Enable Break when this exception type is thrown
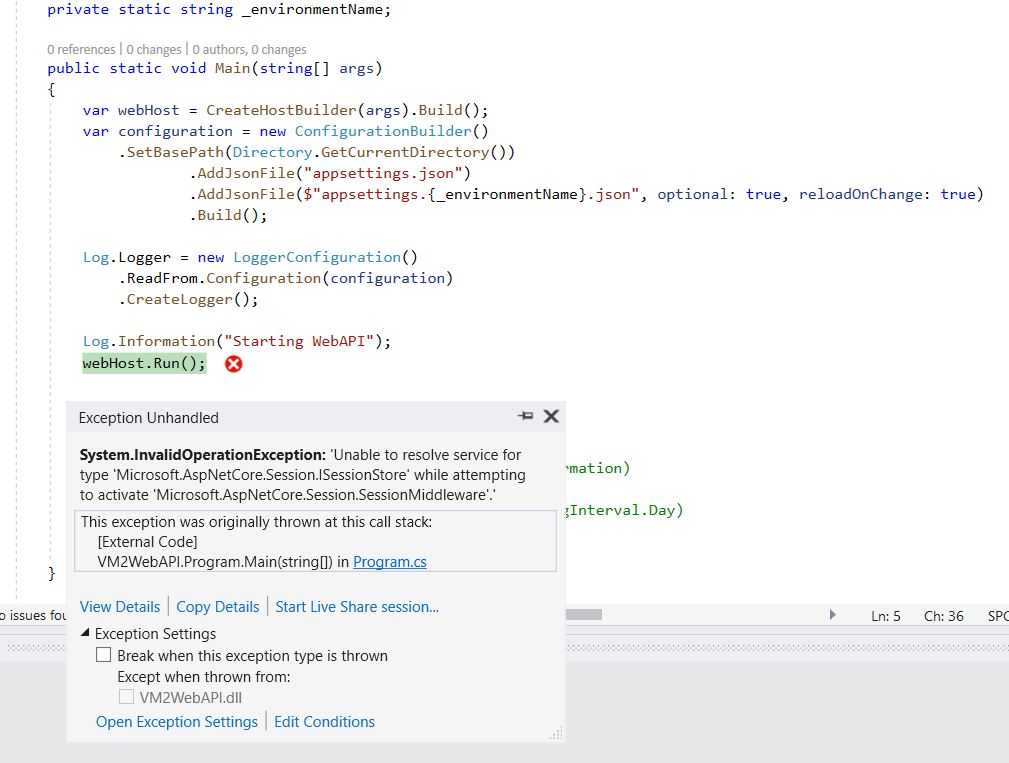This screenshot has width=1009, height=763. click(104, 654)
